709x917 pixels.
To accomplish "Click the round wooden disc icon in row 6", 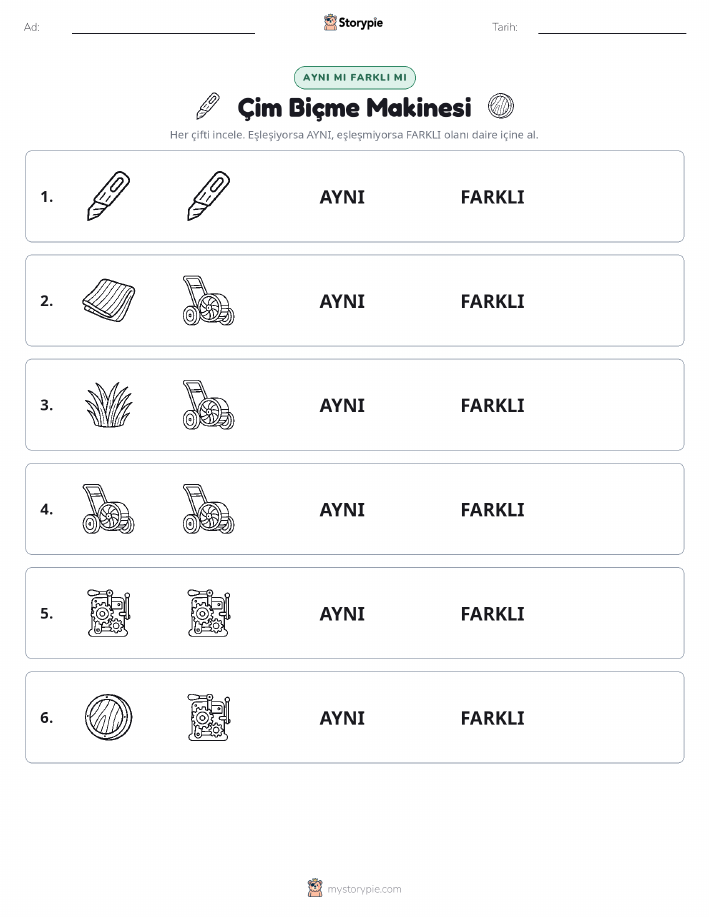I will pos(108,717).
